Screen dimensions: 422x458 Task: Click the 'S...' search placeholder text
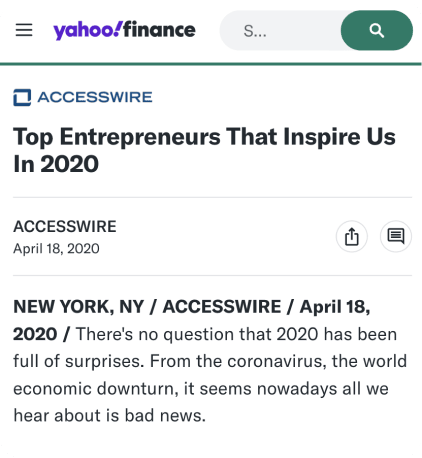(x=255, y=31)
